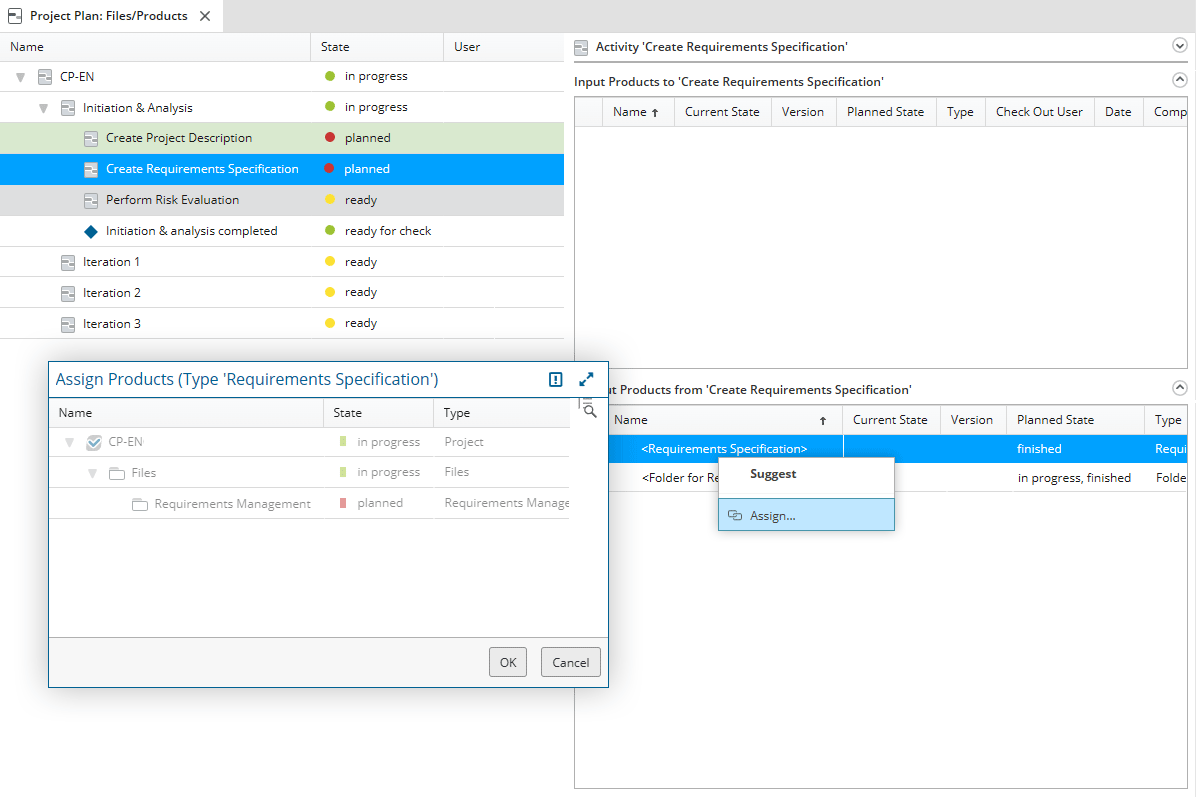1196x797 pixels.
Task: Select Suggest in the context menu
Action: [773, 474]
